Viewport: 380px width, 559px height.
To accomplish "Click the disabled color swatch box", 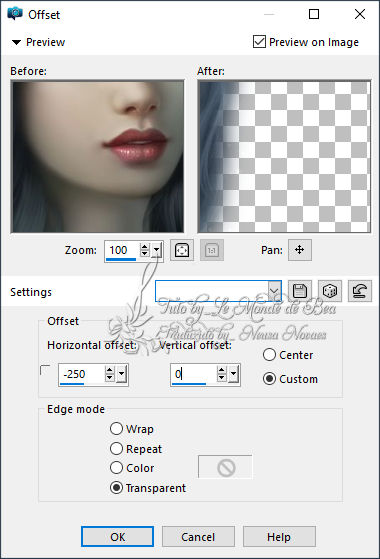I will point(225,467).
